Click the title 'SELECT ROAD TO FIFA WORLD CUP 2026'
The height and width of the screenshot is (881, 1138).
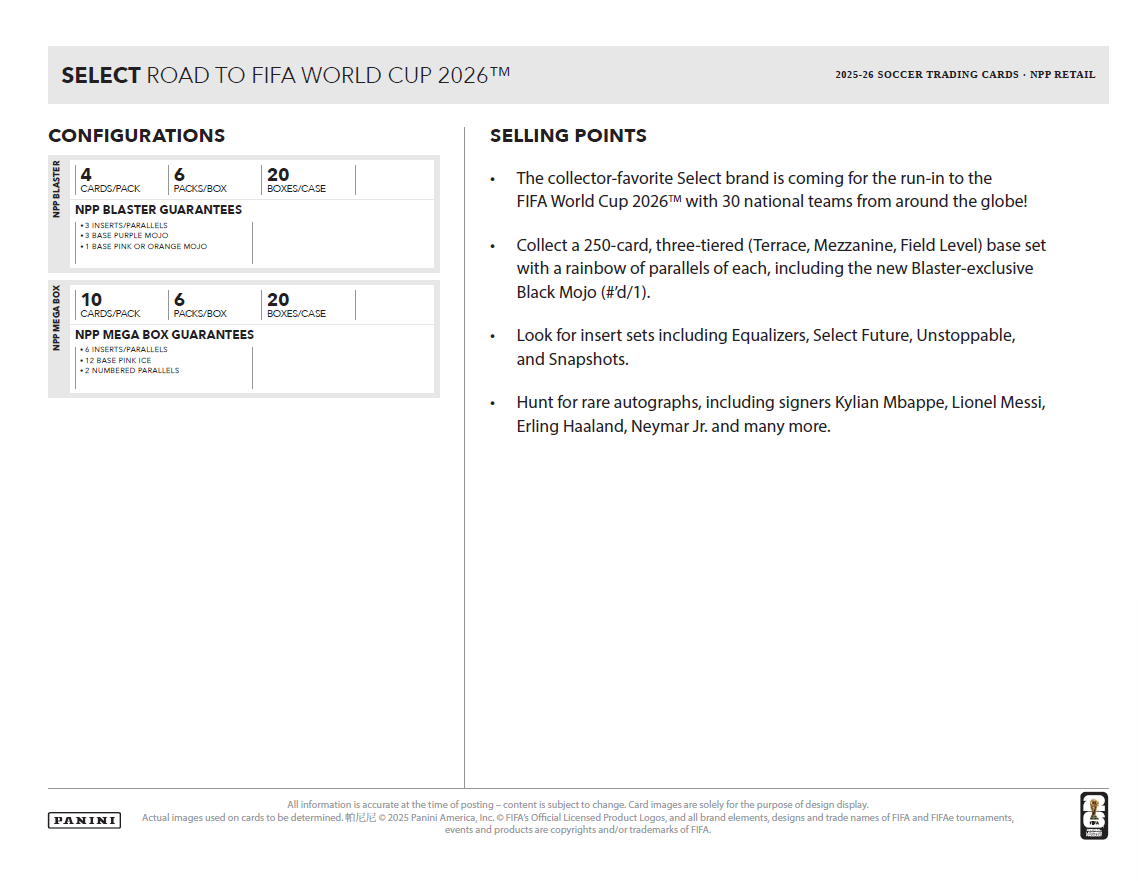tap(285, 75)
